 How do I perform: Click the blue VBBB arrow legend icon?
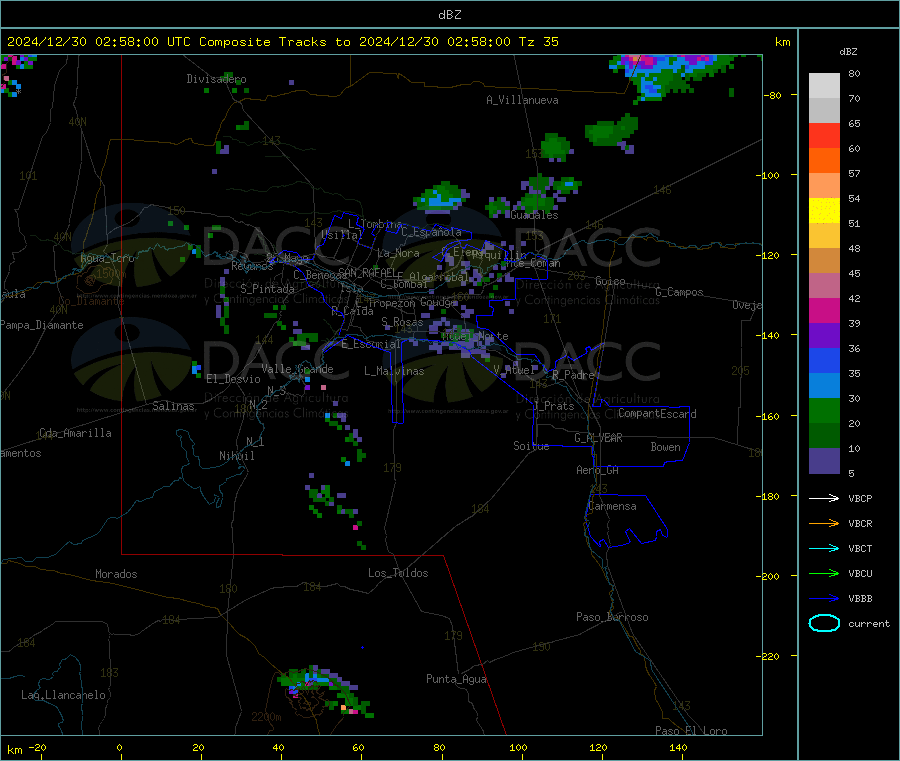824,599
